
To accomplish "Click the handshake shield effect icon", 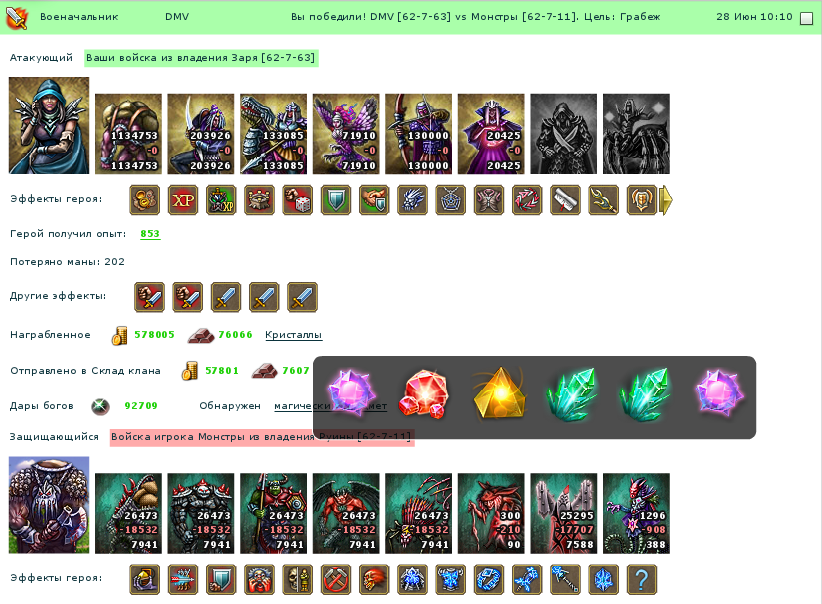I will 374,200.
